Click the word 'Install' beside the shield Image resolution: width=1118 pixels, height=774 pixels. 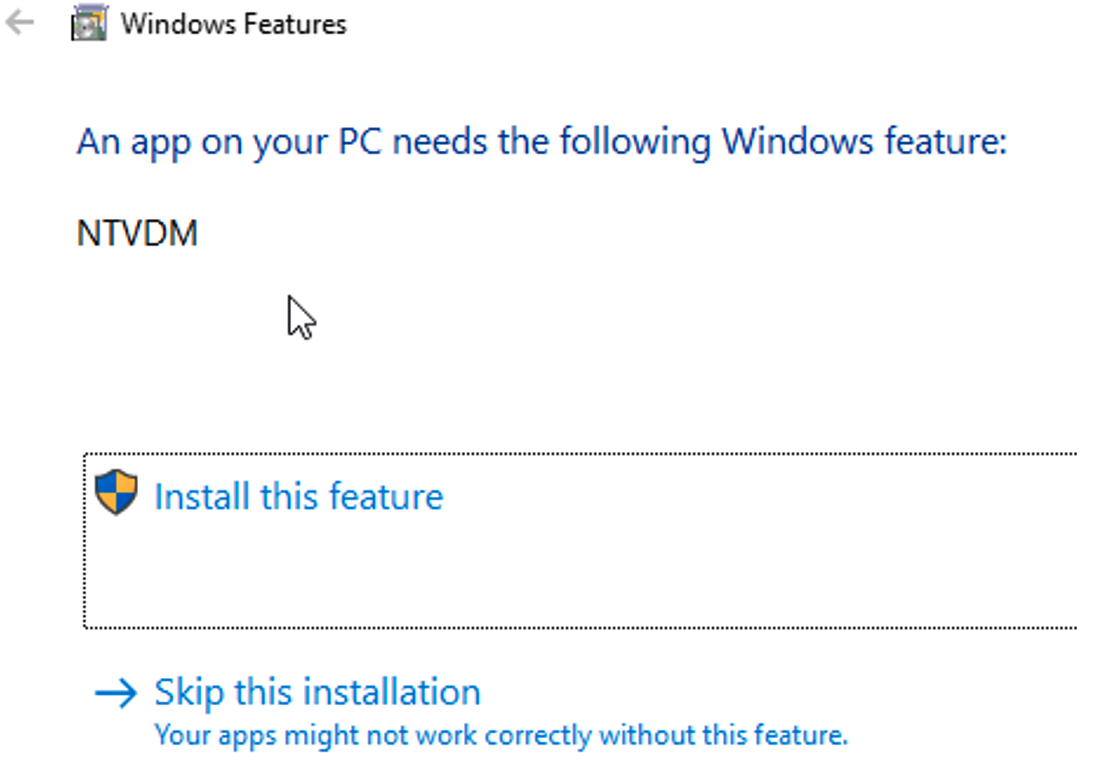pyautogui.click(x=202, y=496)
